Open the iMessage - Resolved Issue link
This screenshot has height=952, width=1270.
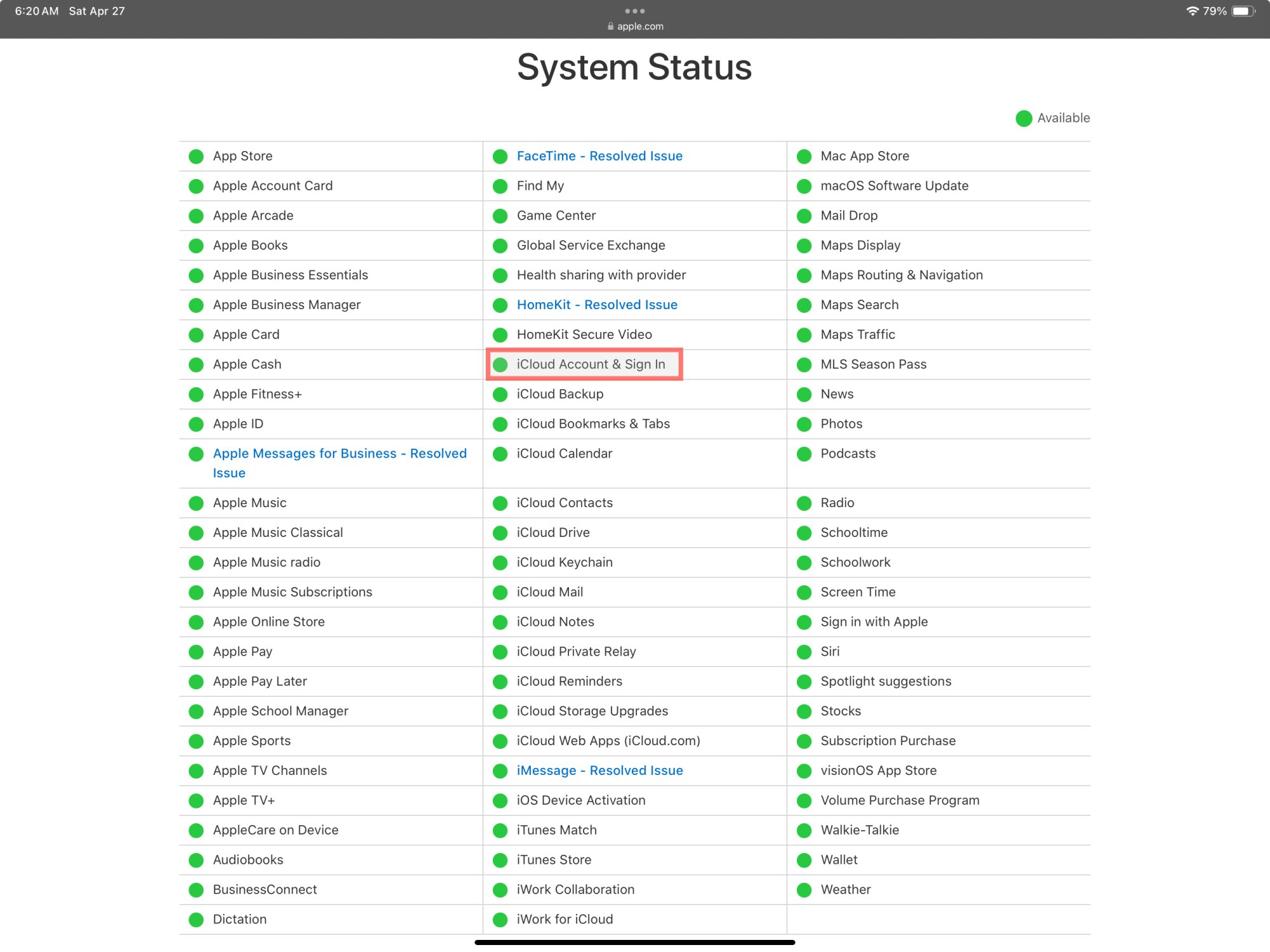[599, 770]
